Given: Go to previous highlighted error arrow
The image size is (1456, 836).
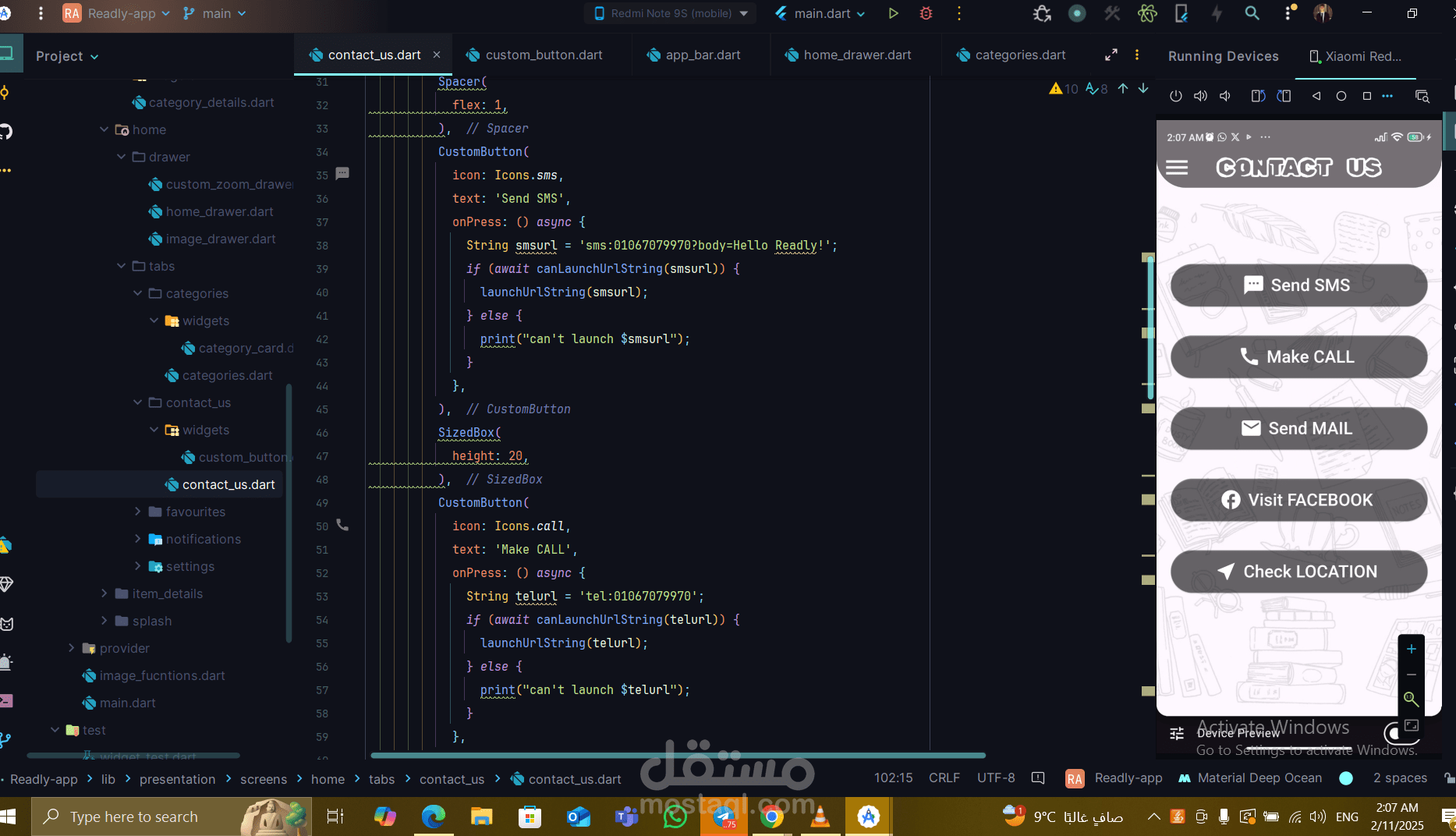Looking at the screenshot, I should (x=1123, y=88).
